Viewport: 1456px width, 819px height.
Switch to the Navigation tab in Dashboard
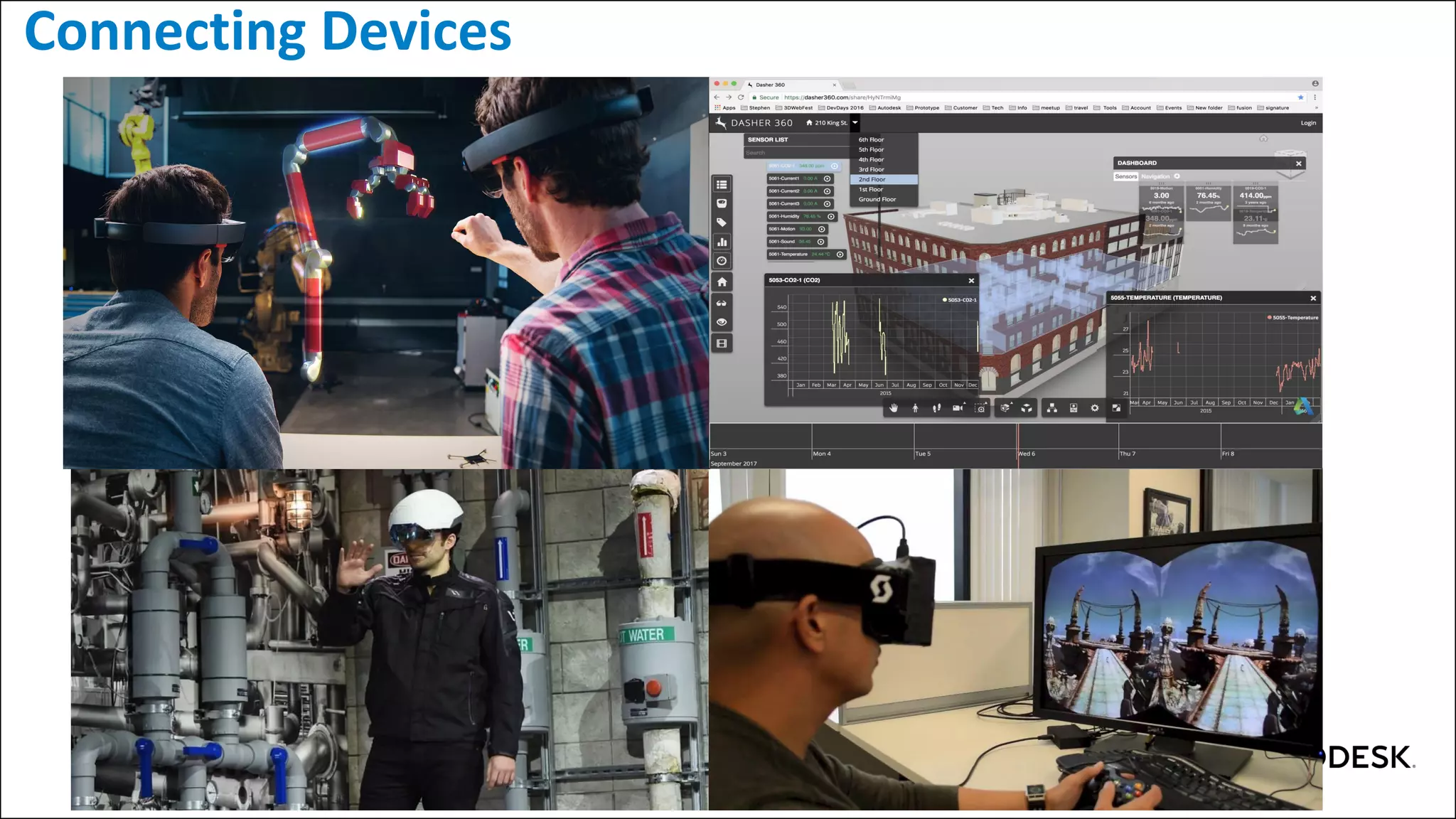coord(1155,176)
